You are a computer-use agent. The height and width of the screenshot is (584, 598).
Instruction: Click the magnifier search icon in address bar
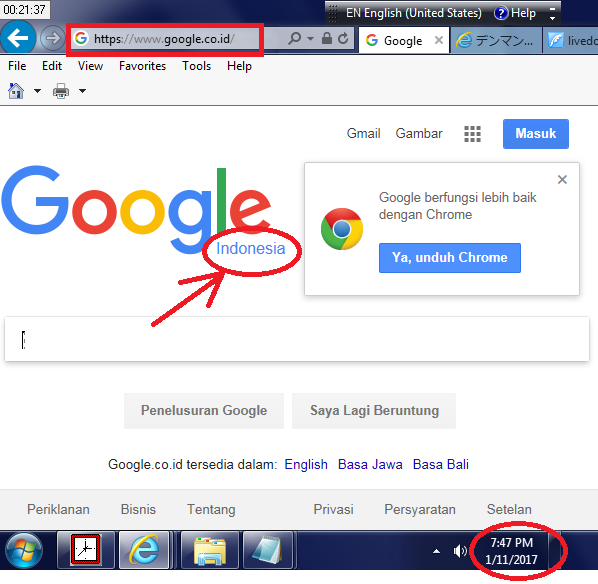[x=294, y=38]
